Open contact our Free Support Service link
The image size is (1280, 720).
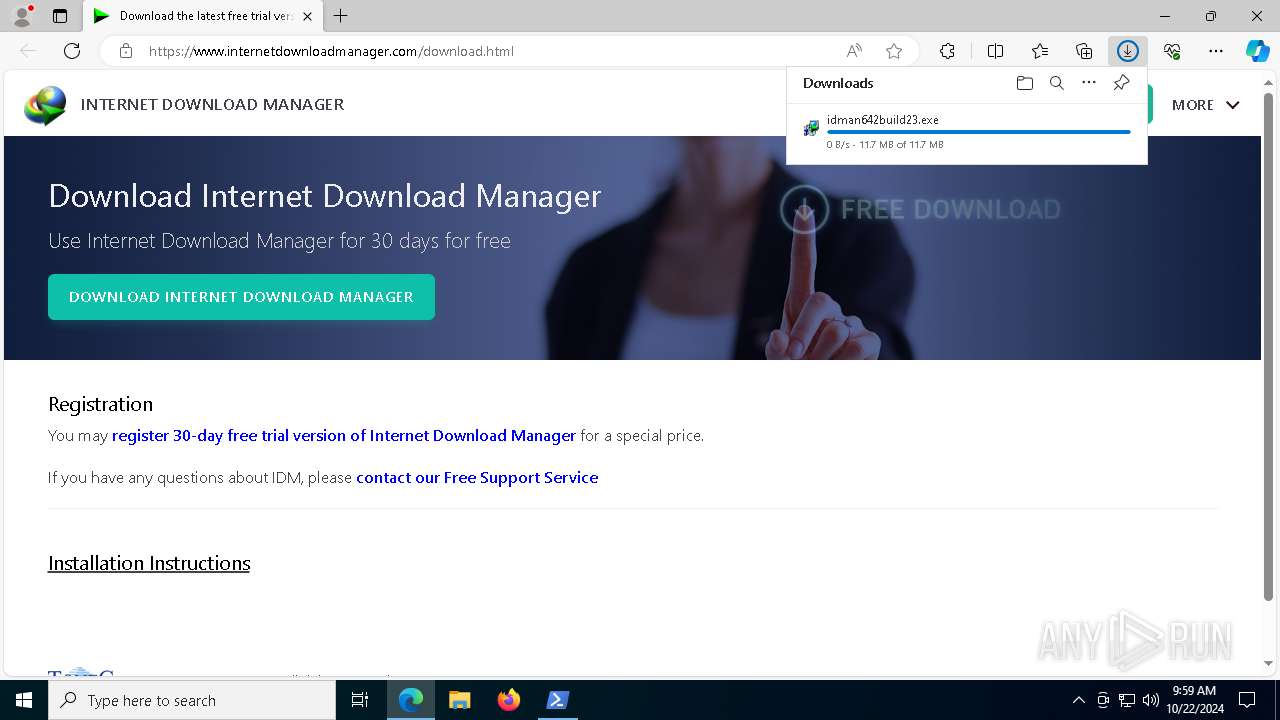pos(477,478)
